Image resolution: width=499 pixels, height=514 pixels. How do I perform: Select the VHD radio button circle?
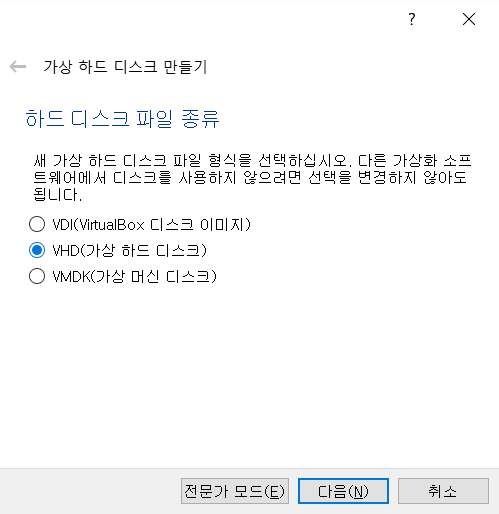pos(37,250)
